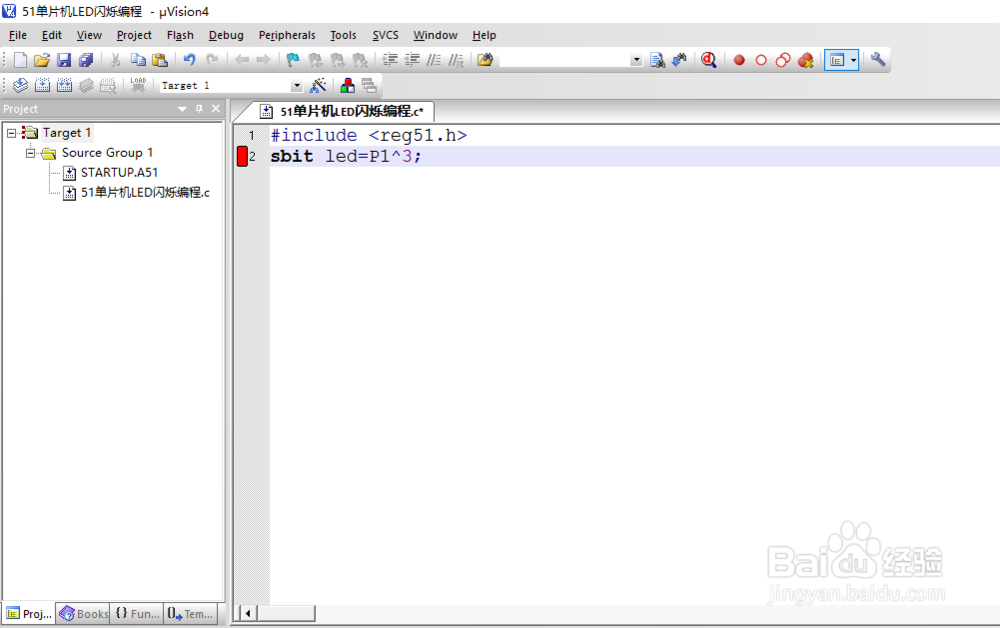Open the Edit menu
Screen dimensions: 1000x628
pos(52,35)
